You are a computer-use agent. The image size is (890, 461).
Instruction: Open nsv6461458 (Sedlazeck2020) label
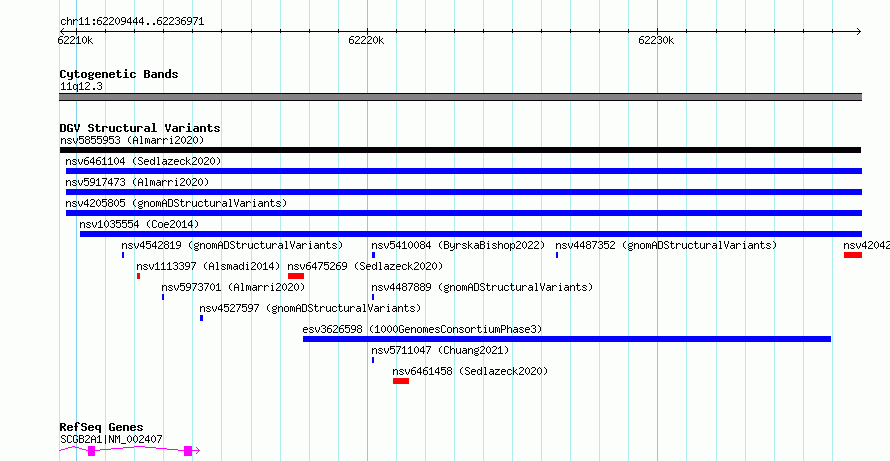pos(471,371)
